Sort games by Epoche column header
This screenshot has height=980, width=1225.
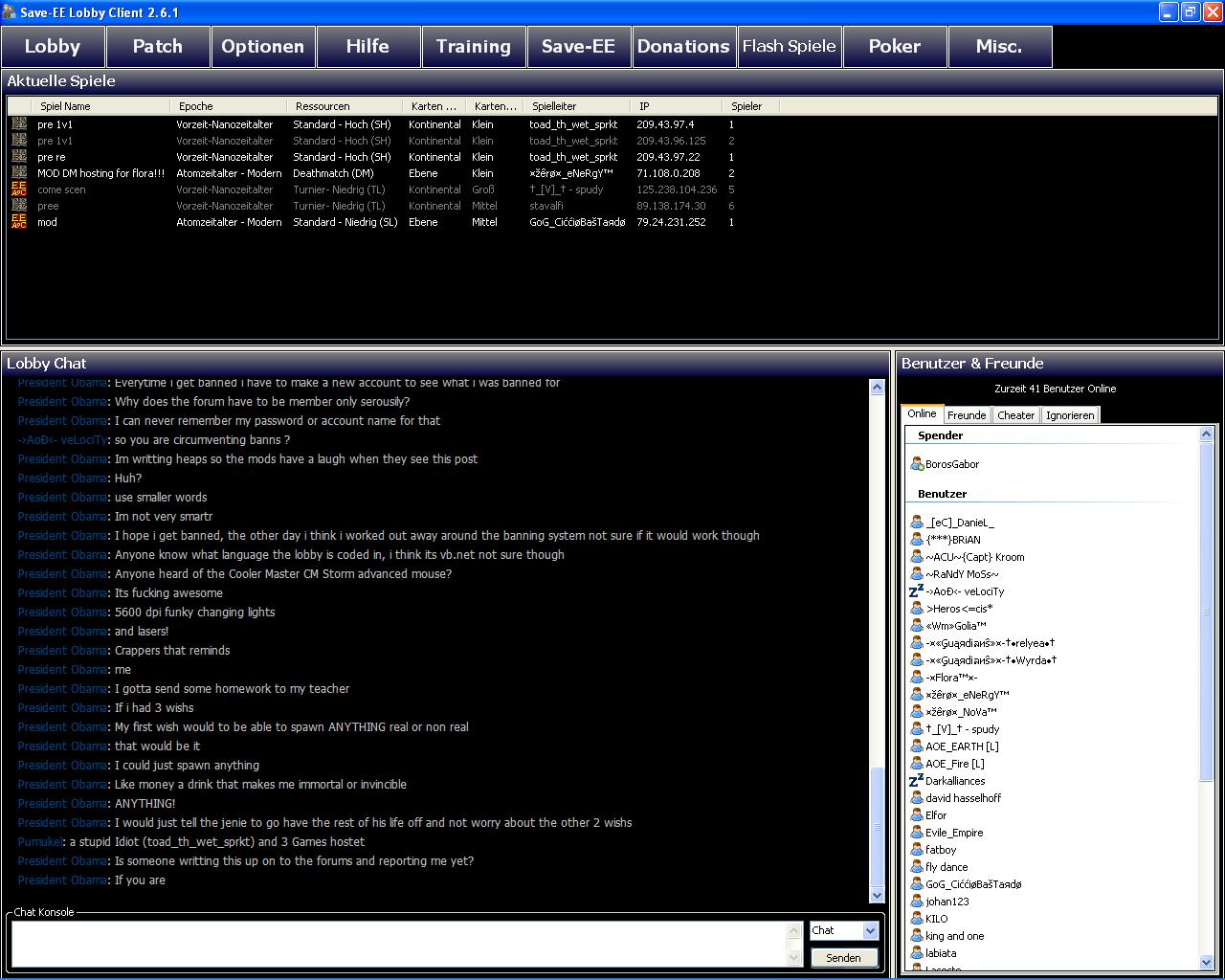tap(230, 106)
